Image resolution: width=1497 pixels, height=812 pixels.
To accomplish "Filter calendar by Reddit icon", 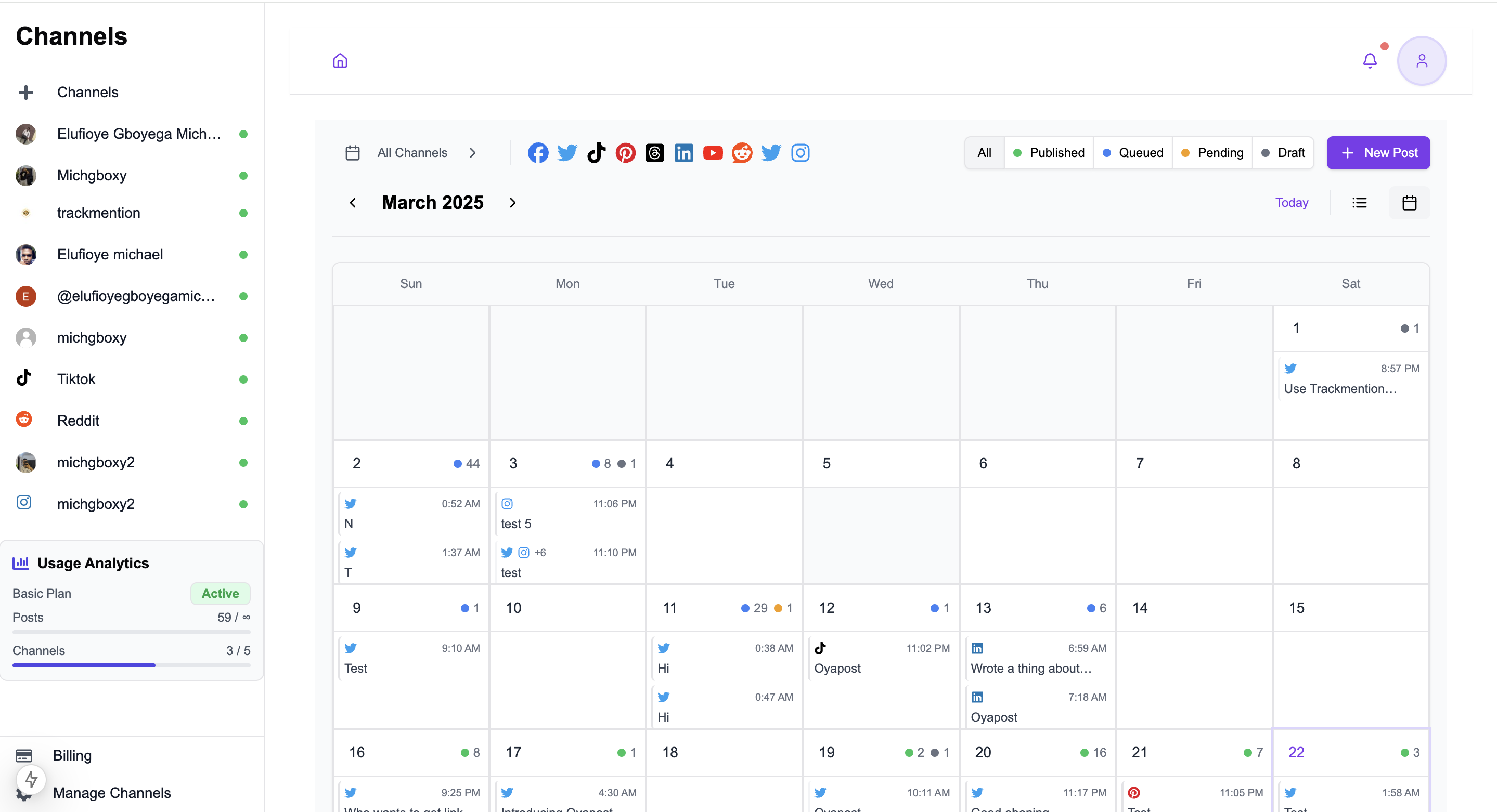I will pos(742,153).
